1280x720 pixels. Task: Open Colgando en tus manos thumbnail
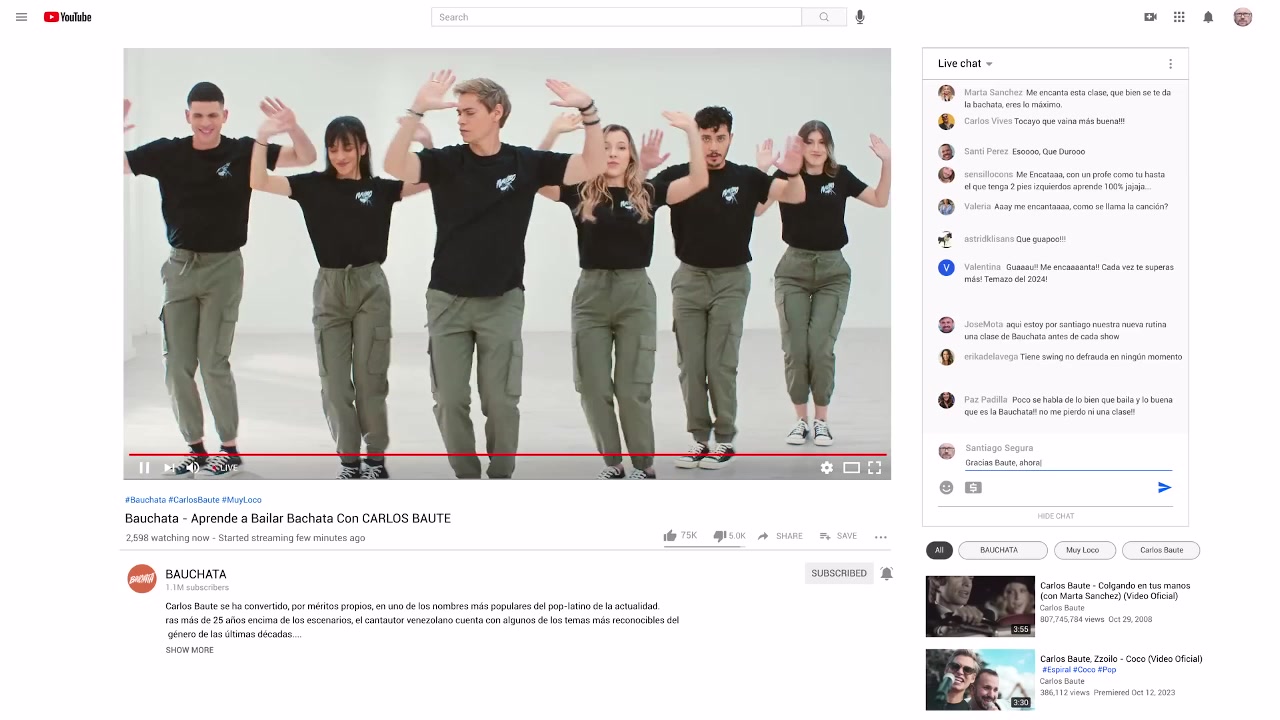[x=980, y=606]
